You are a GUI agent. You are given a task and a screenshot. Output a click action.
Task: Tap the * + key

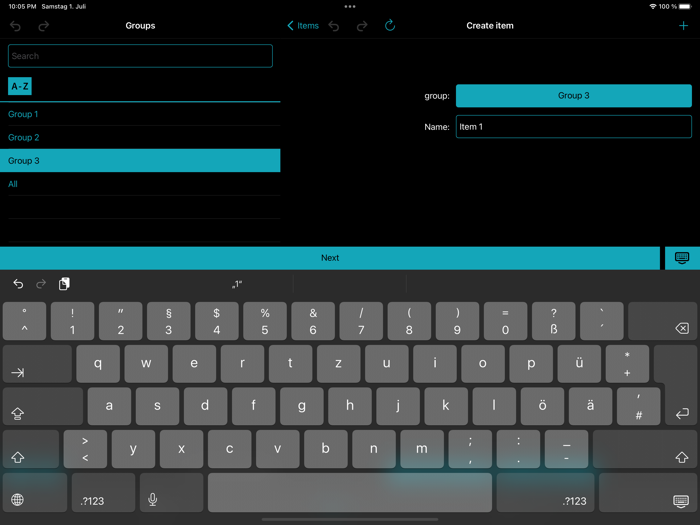tap(627, 364)
